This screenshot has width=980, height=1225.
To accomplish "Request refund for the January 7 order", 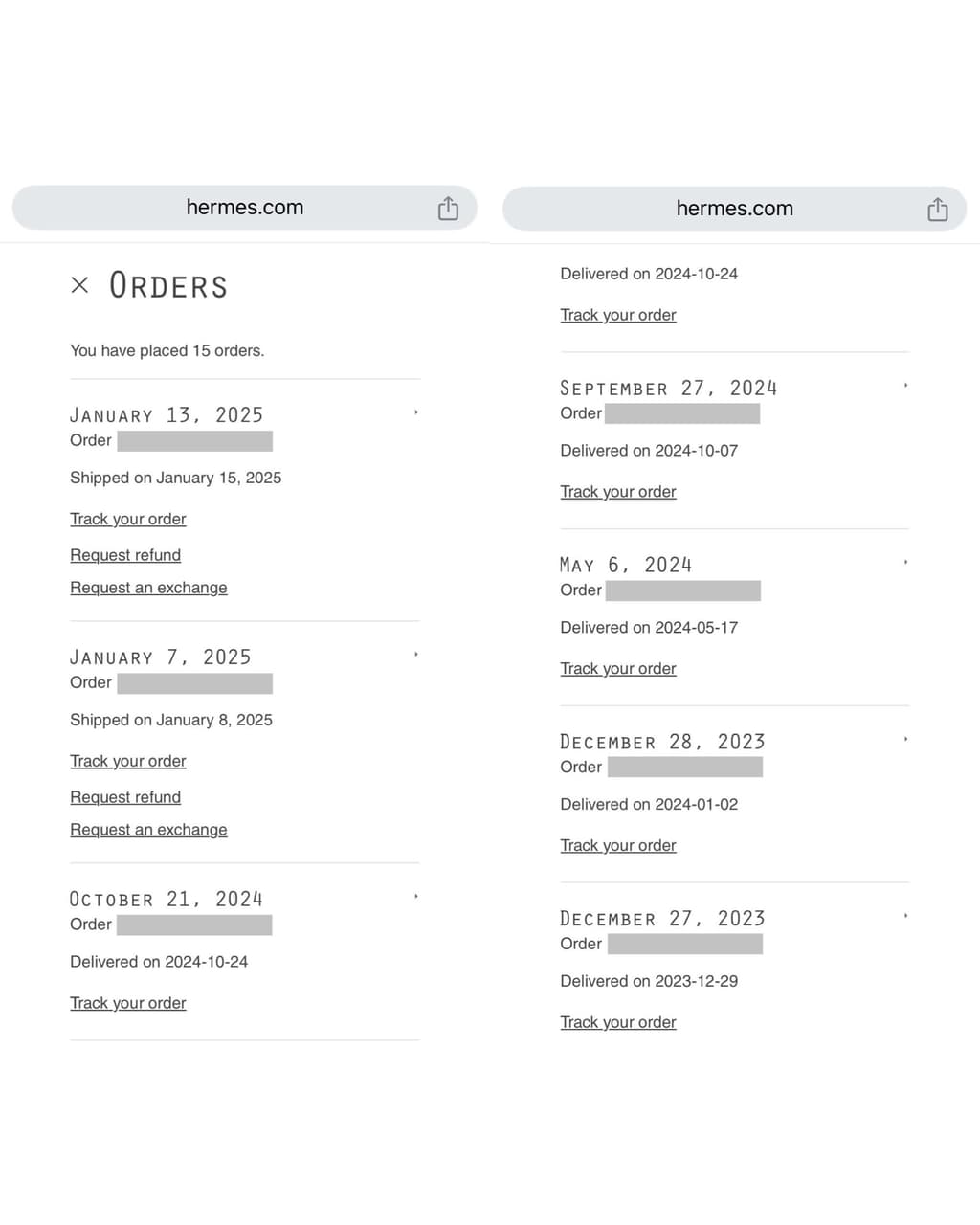I will (125, 797).
